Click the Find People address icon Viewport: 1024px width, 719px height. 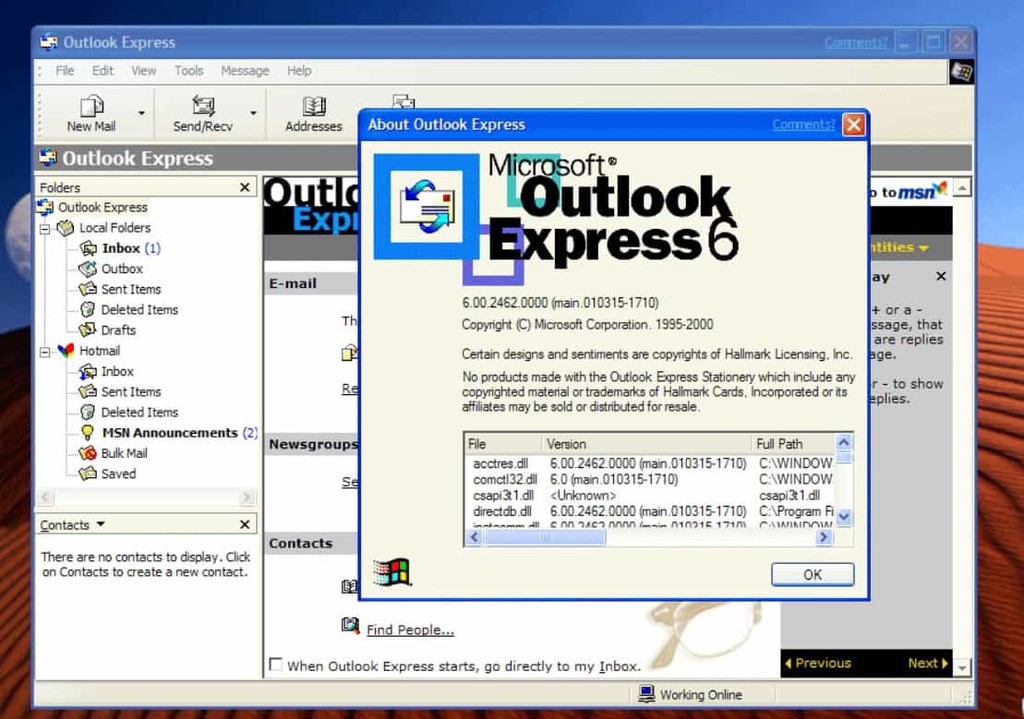click(x=352, y=625)
